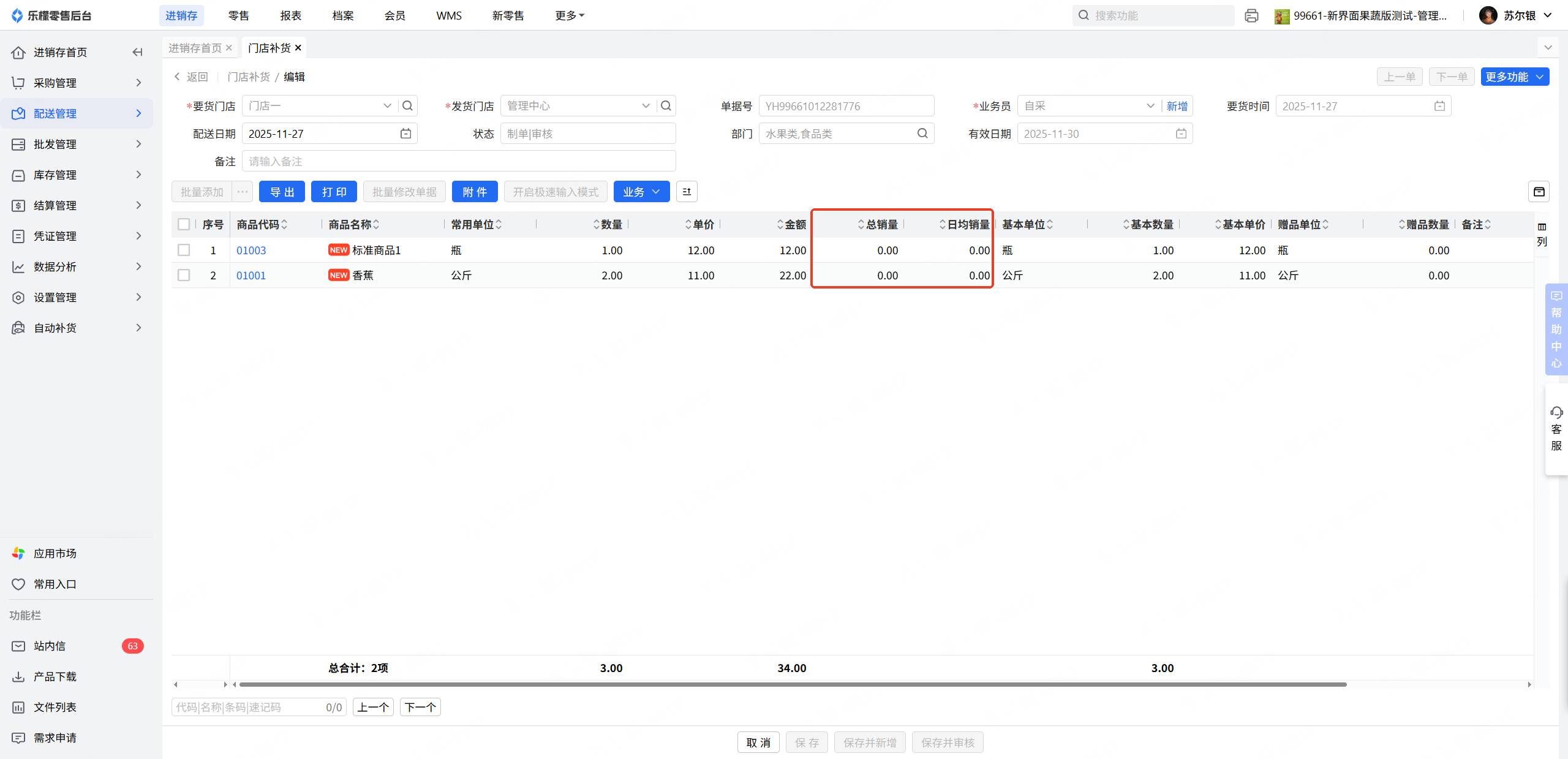The image size is (1568, 759).
Task: Expand the 更多功能 dropdown
Action: point(1515,77)
